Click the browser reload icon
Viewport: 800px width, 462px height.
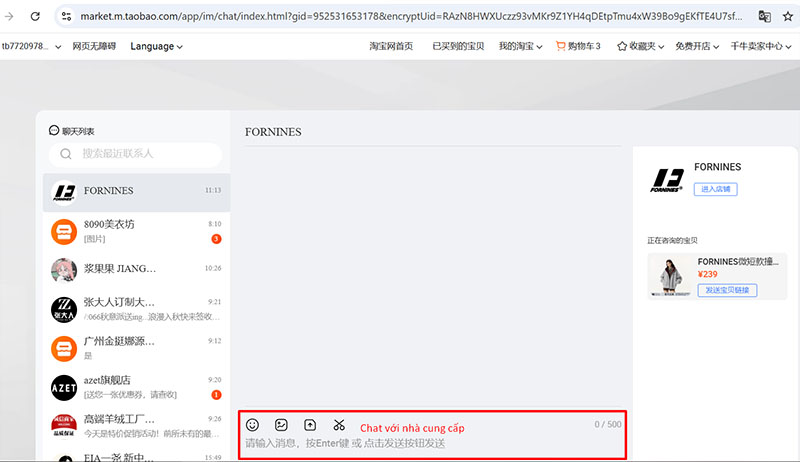(x=35, y=16)
